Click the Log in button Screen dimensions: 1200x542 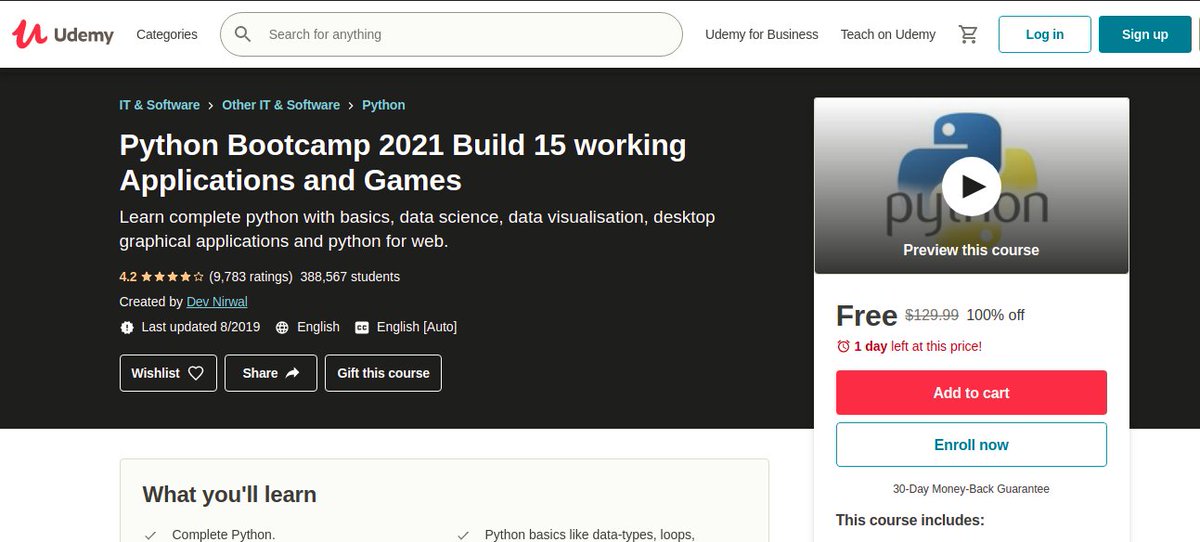coord(1045,34)
